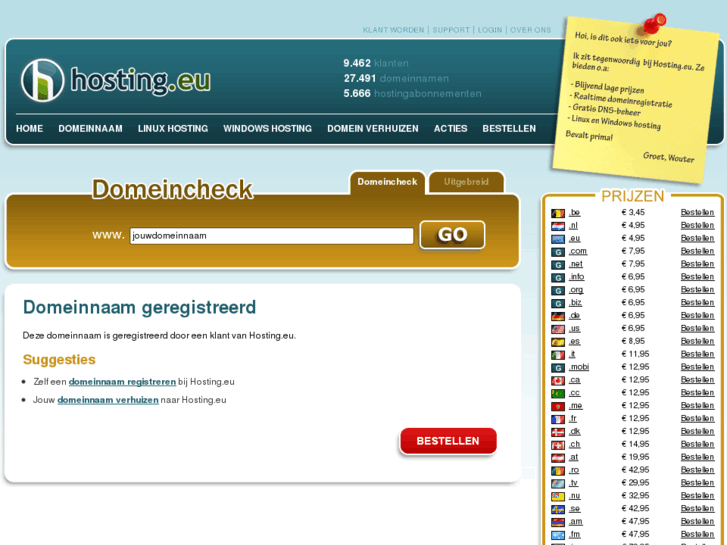Follow the domeinnaam registreren link

pyautogui.click(x=122, y=382)
